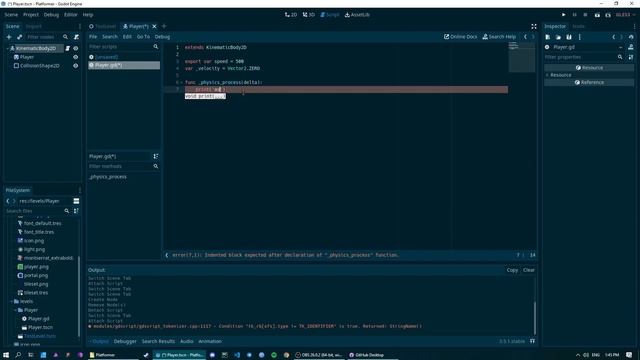Instance a child scene with the link icon
The width and height of the screenshot is (640, 360).
(x=20, y=37)
